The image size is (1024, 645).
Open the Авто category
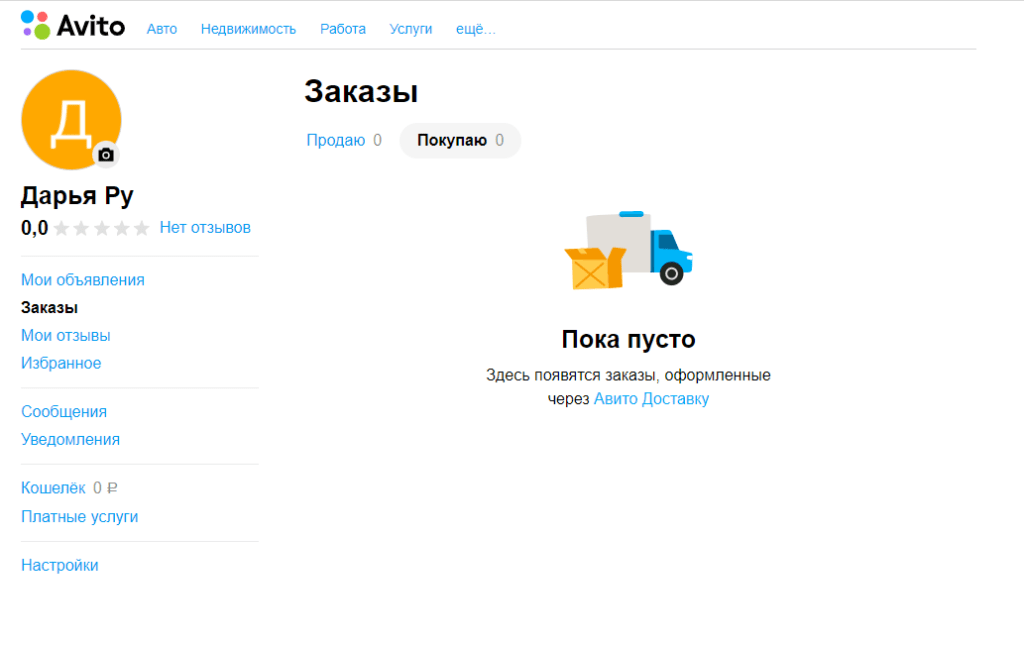162,29
